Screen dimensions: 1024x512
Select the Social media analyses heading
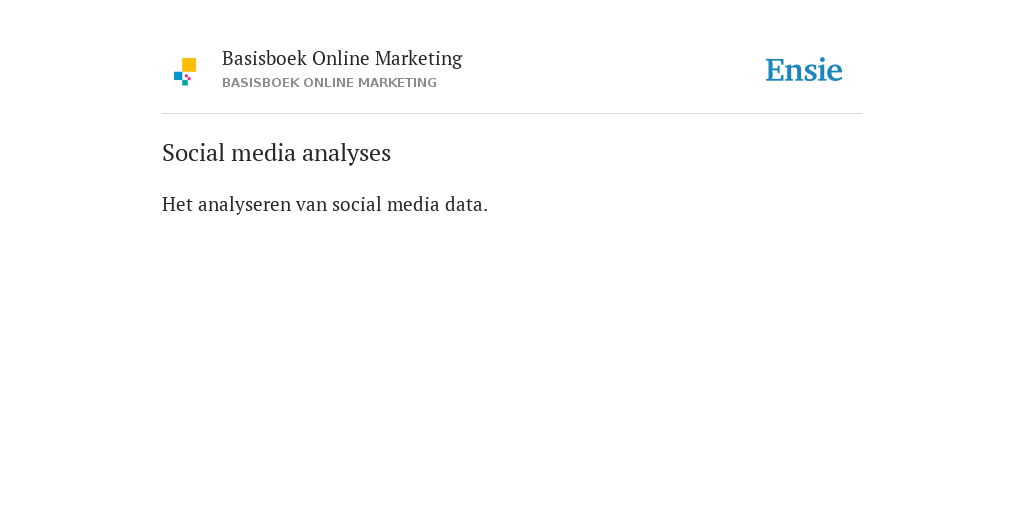[276, 153]
